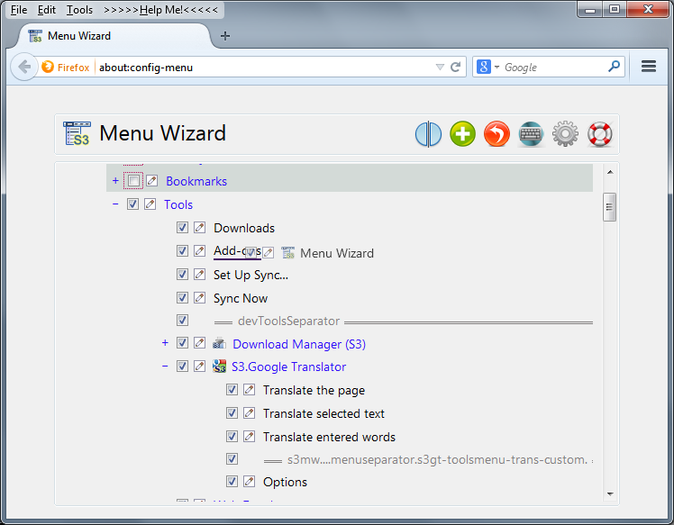Enable the Bookmarks checkbox
Screen dimensions: 674x525
pyautogui.click(x=133, y=181)
